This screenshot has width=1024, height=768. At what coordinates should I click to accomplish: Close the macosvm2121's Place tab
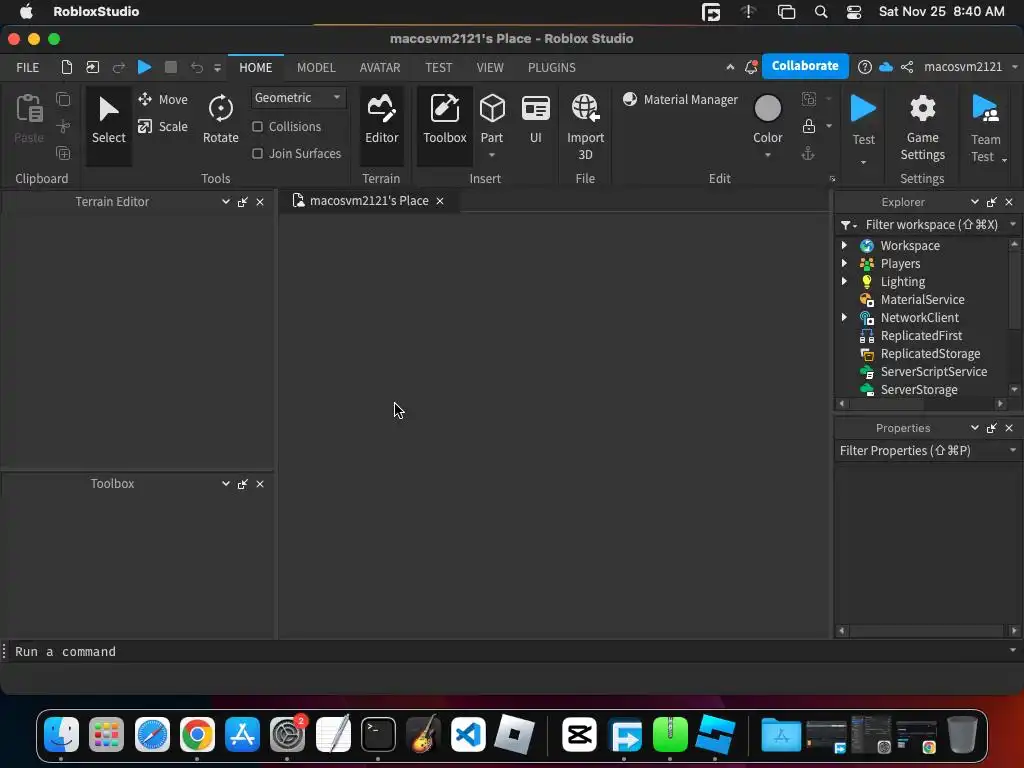440,201
